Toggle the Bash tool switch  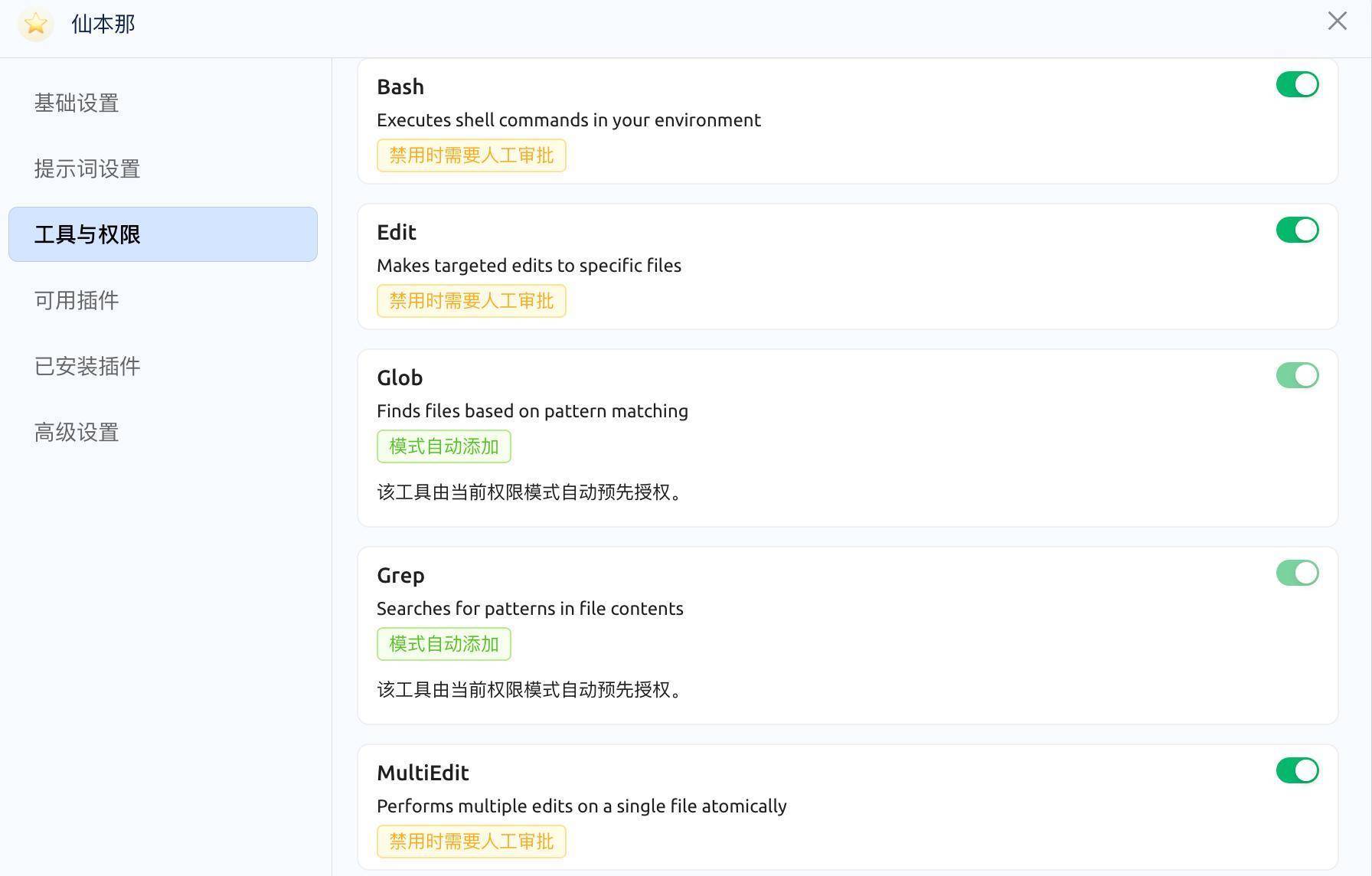[x=1297, y=84]
